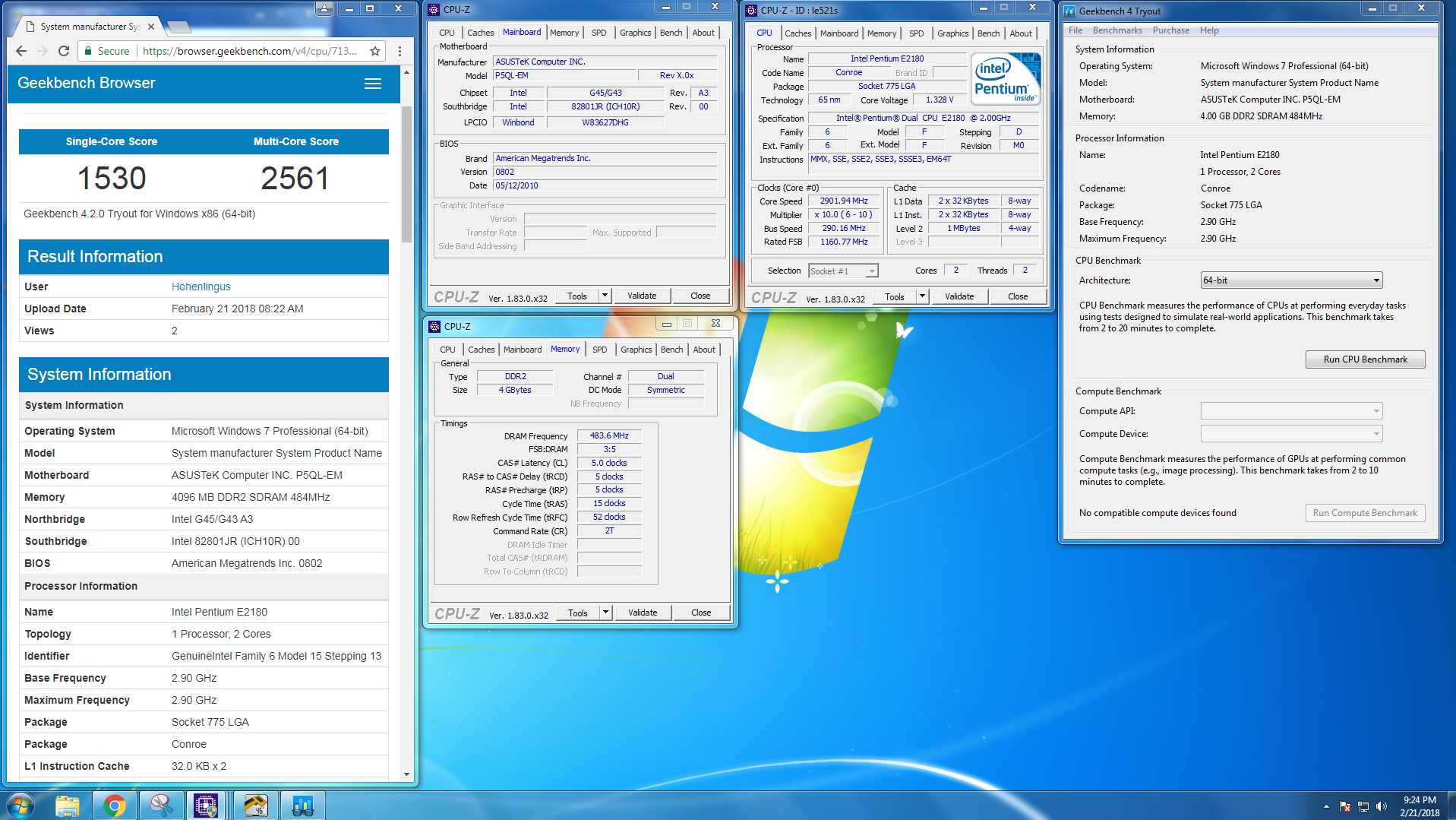Click the Chrome profile icon in title bar
The width and height of the screenshot is (1456, 820).
(324, 8)
